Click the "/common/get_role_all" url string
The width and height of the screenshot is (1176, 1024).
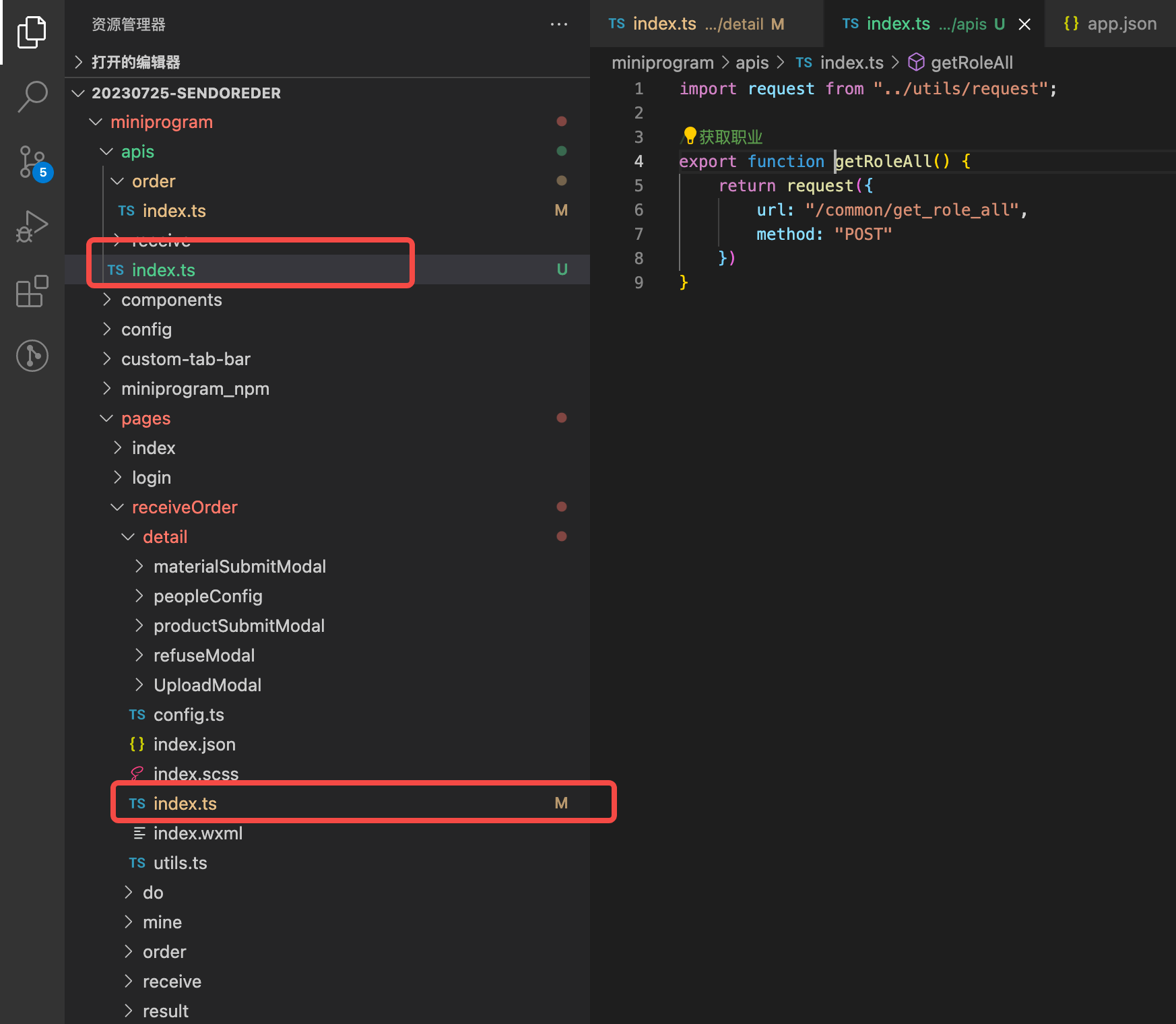click(x=912, y=210)
